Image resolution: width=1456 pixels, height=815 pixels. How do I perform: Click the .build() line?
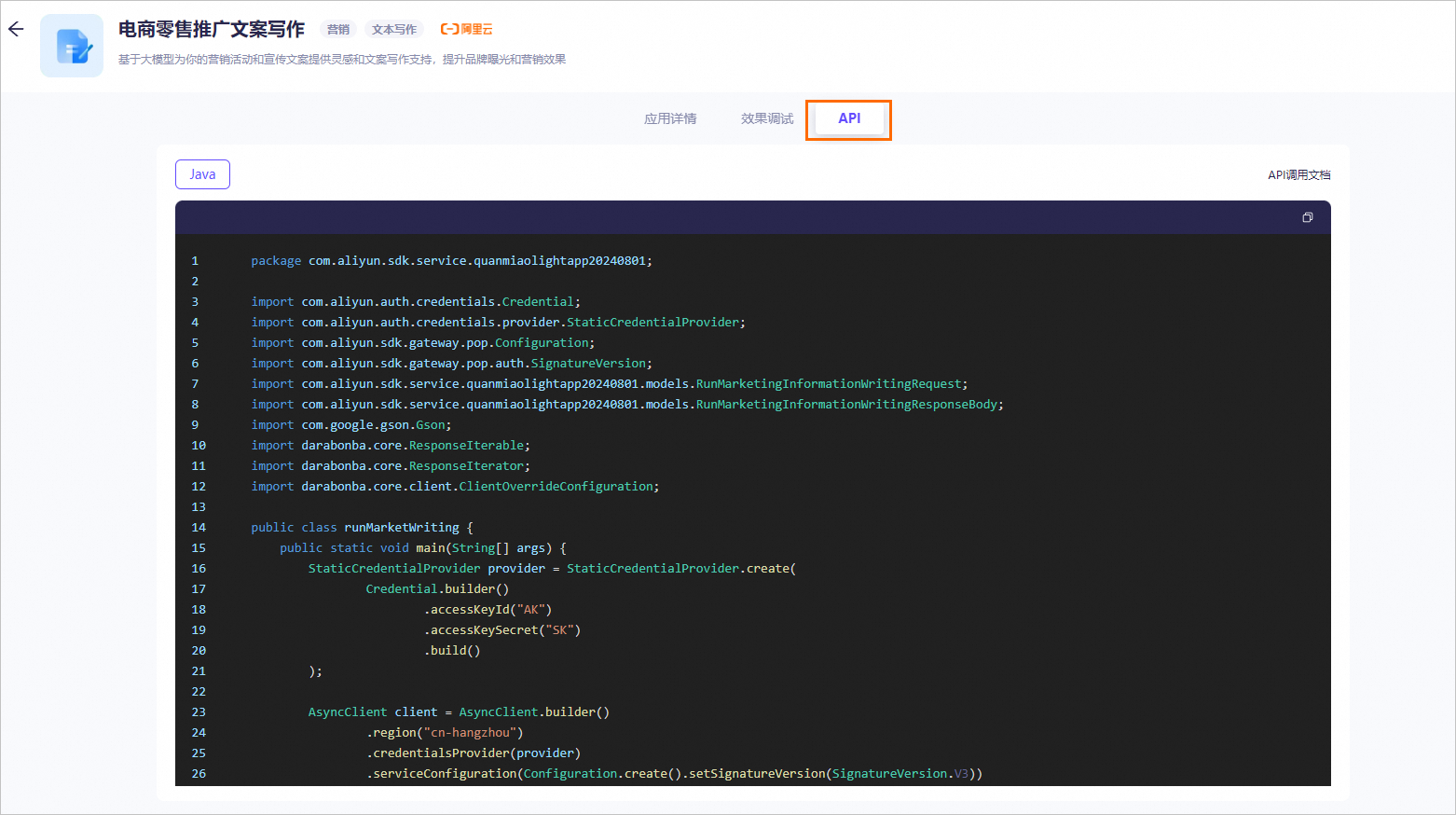point(452,651)
